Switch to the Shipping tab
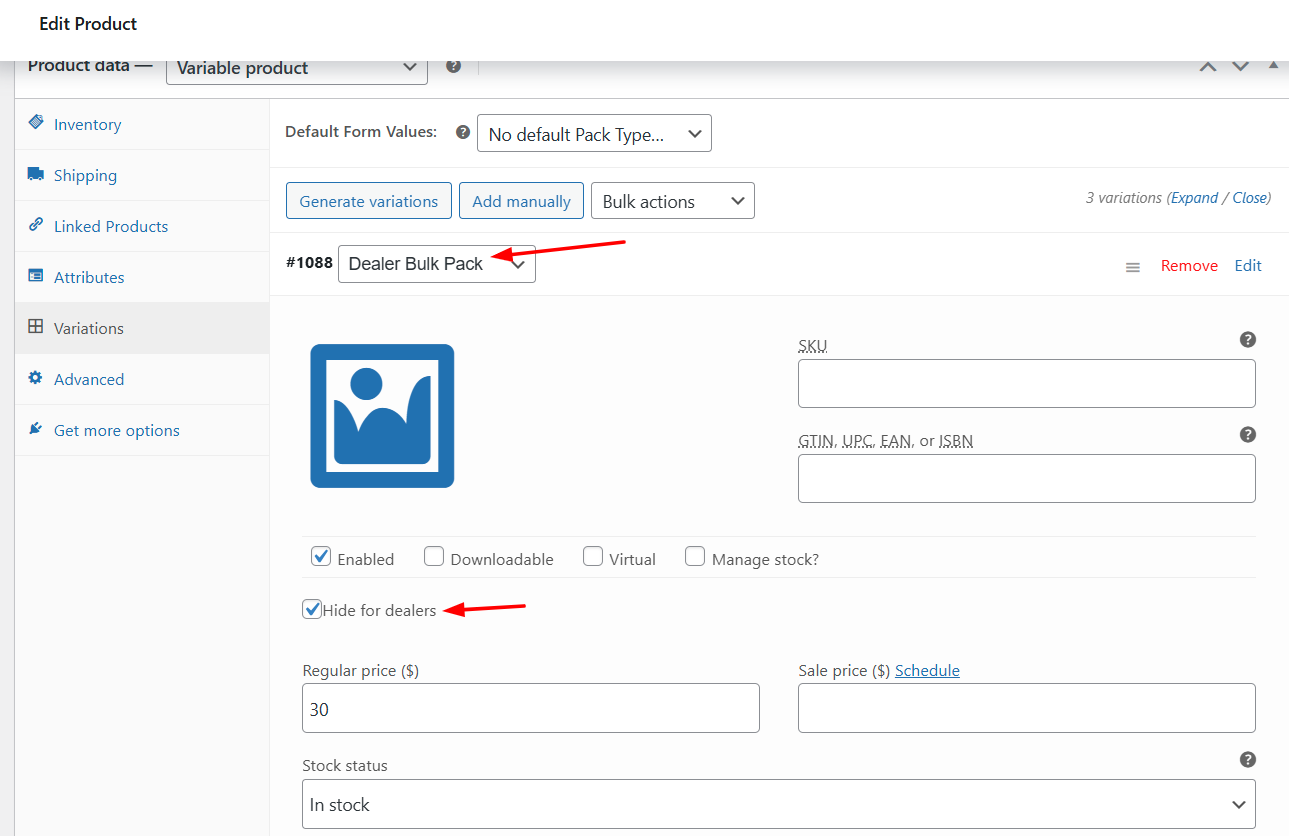Viewport: 1289px width, 836px height. click(x=142, y=175)
